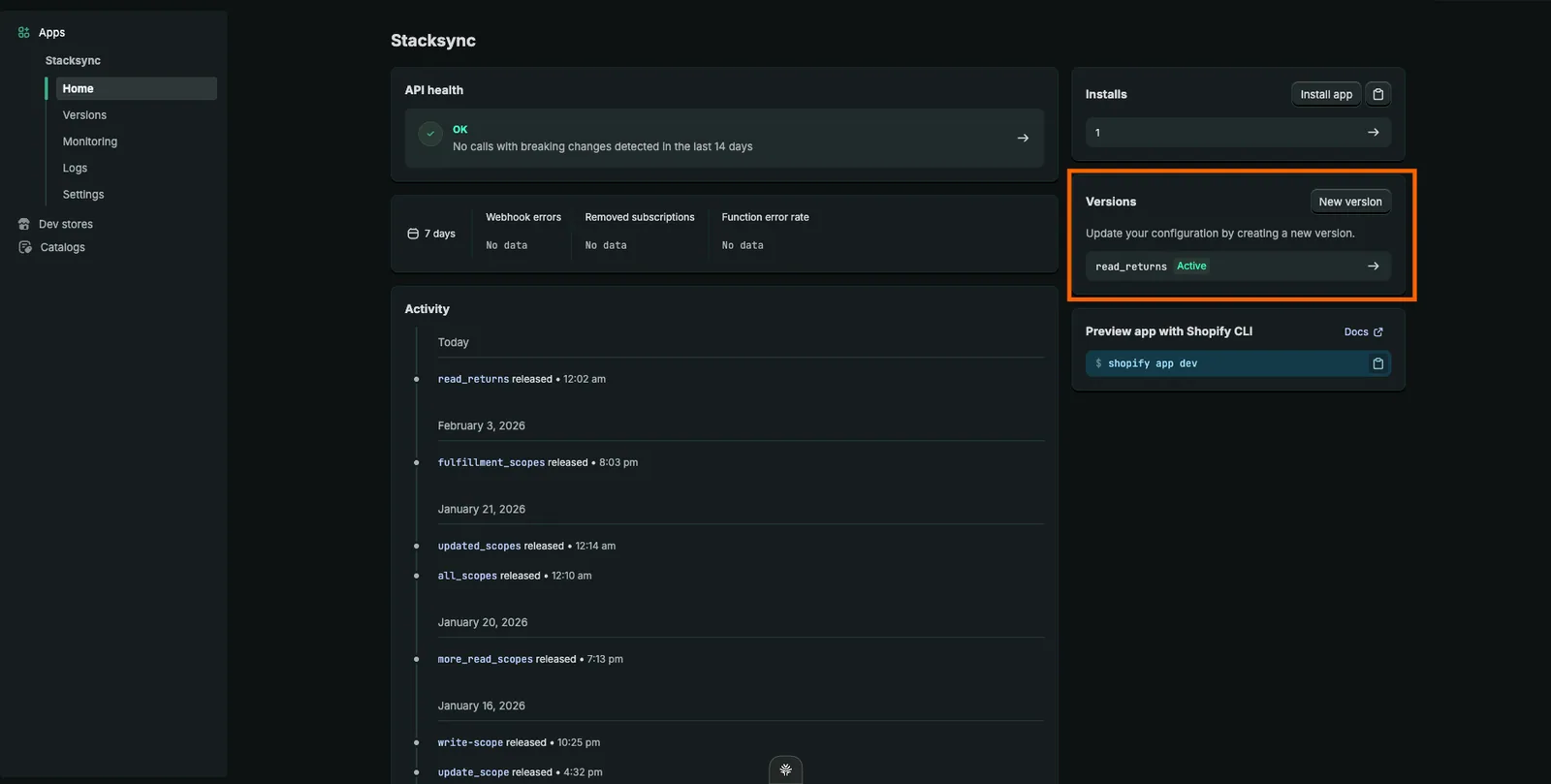Click the January 16, 2026 date header
This screenshot has width=1551, height=784.
coord(481,706)
